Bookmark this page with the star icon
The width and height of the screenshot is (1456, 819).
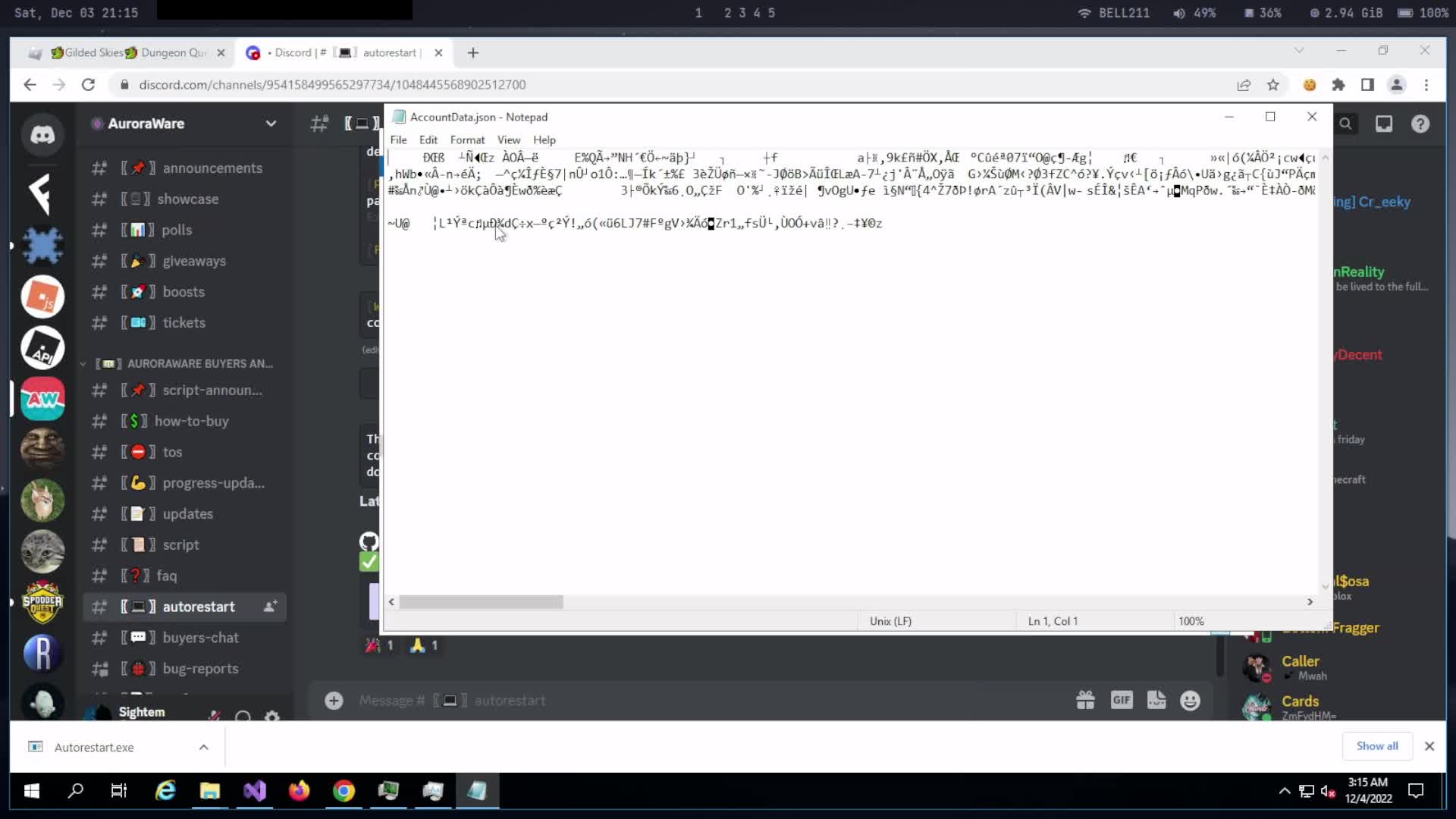1273,85
